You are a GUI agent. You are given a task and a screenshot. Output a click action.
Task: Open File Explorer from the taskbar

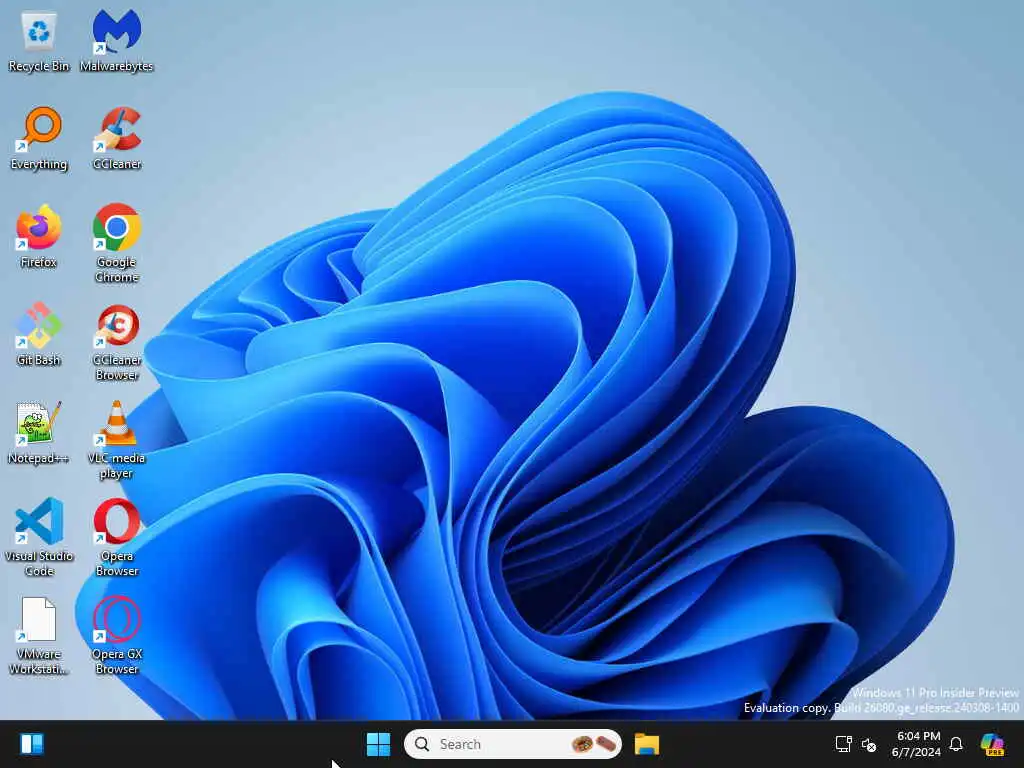[647, 744]
